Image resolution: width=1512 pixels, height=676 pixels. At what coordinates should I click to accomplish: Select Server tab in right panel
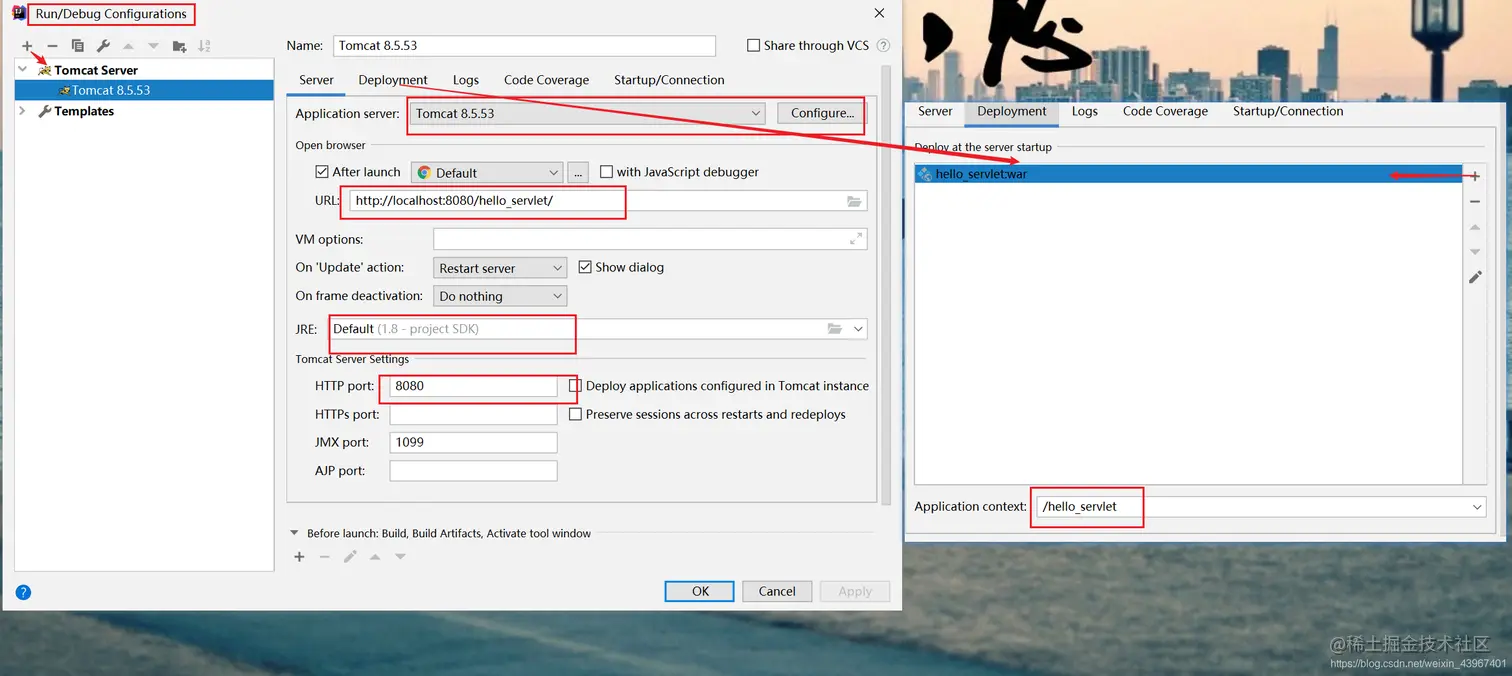(x=935, y=112)
